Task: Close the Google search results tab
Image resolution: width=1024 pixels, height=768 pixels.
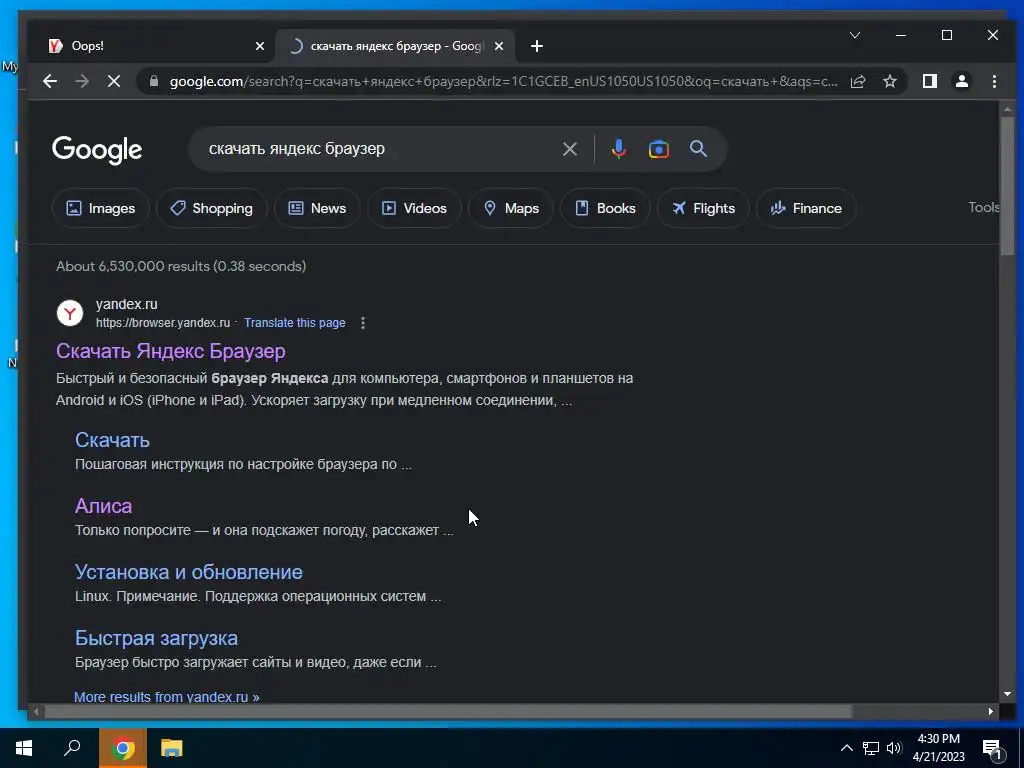Action: (x=499, y=46)
